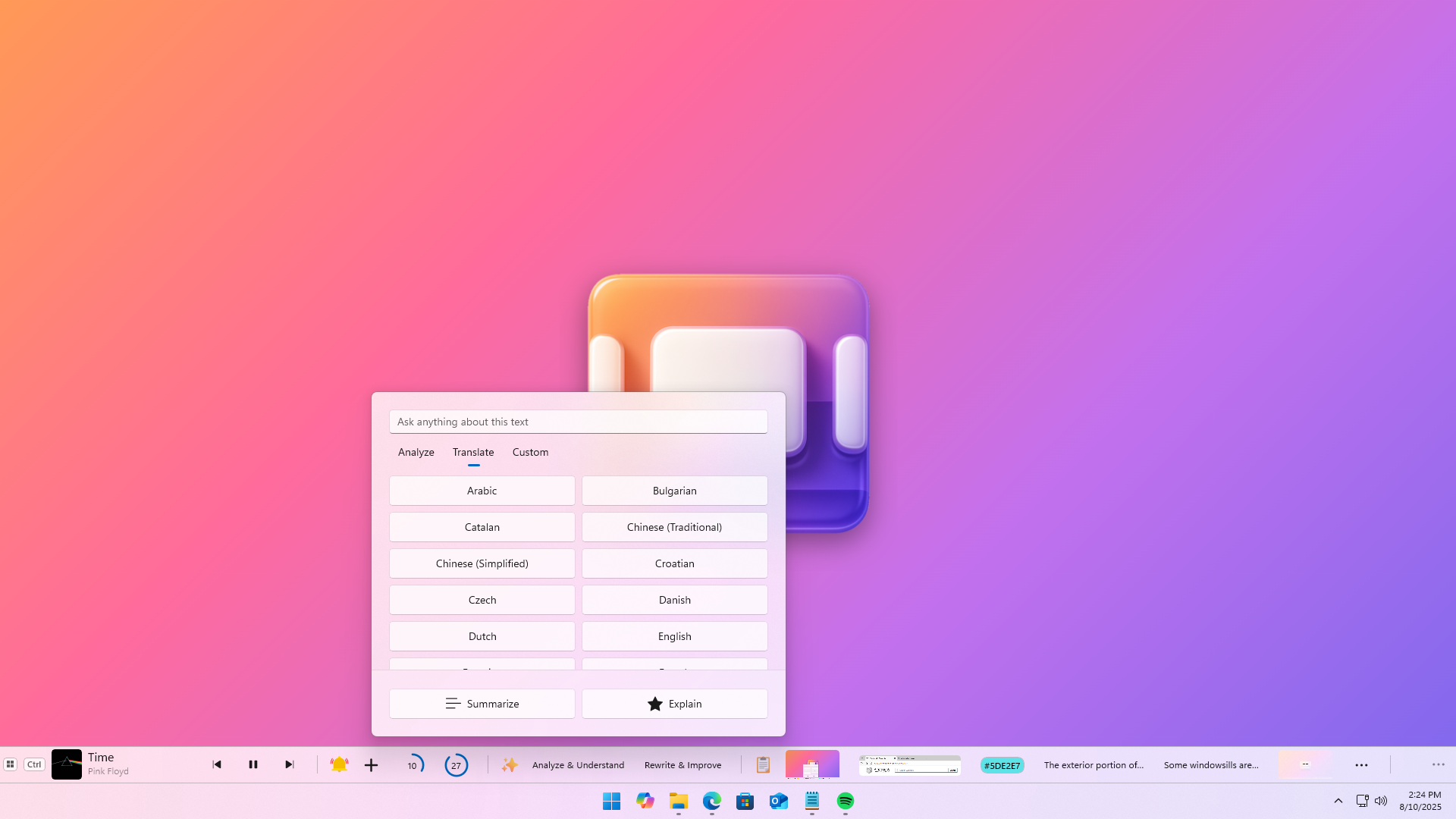Click the sparkle AI actions icon
Screen dimensions: 1456x819
(x=510, y=765)
